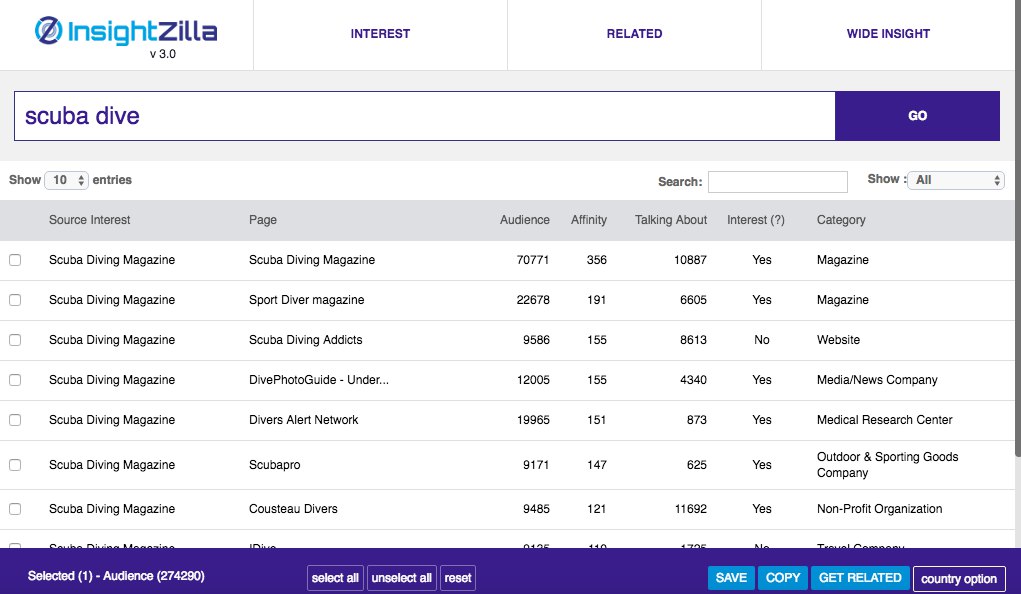Click 'Sport Diver magazine' page name

[306, 300]
